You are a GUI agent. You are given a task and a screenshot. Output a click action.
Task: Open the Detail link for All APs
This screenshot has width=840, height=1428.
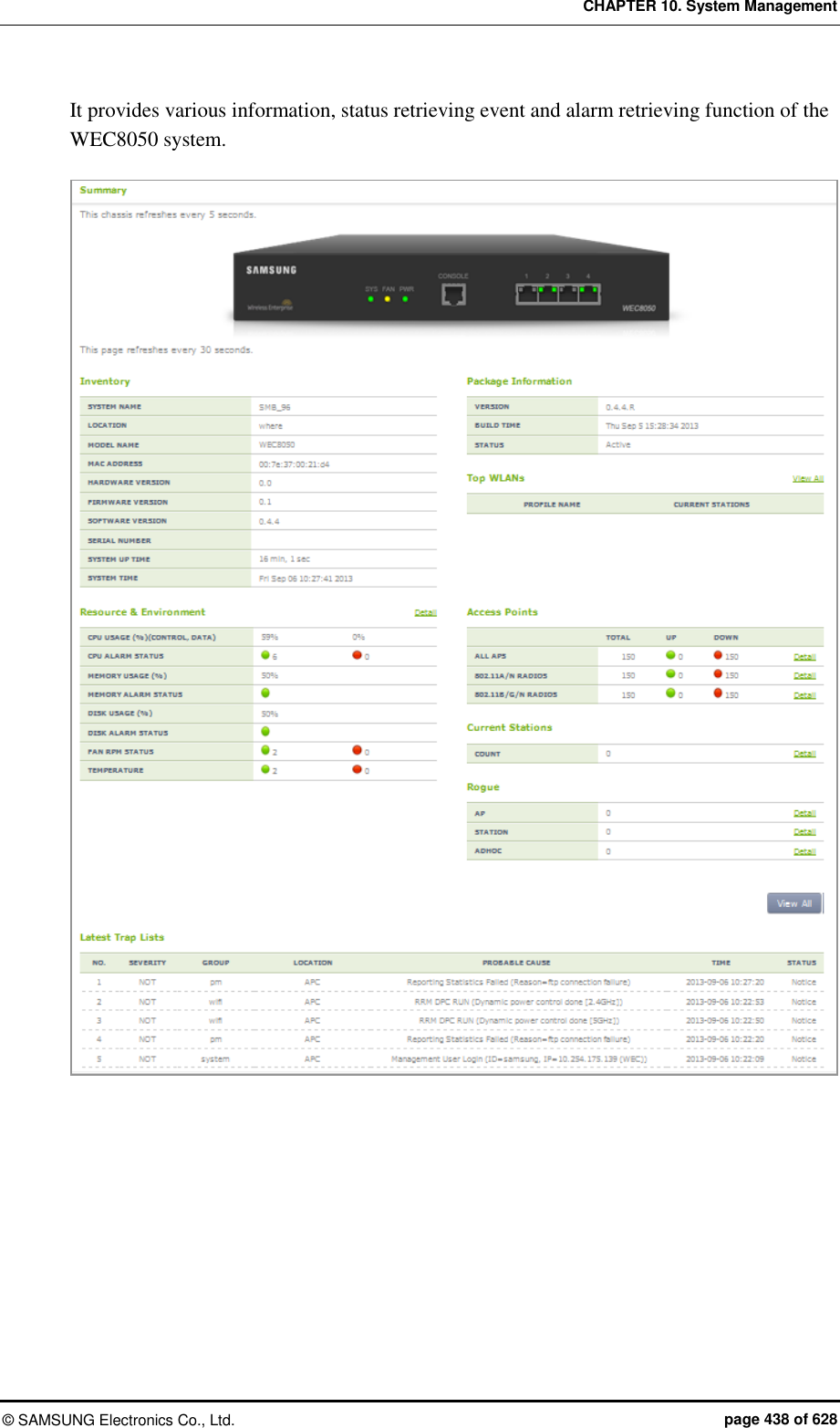[x=804, y=657]
